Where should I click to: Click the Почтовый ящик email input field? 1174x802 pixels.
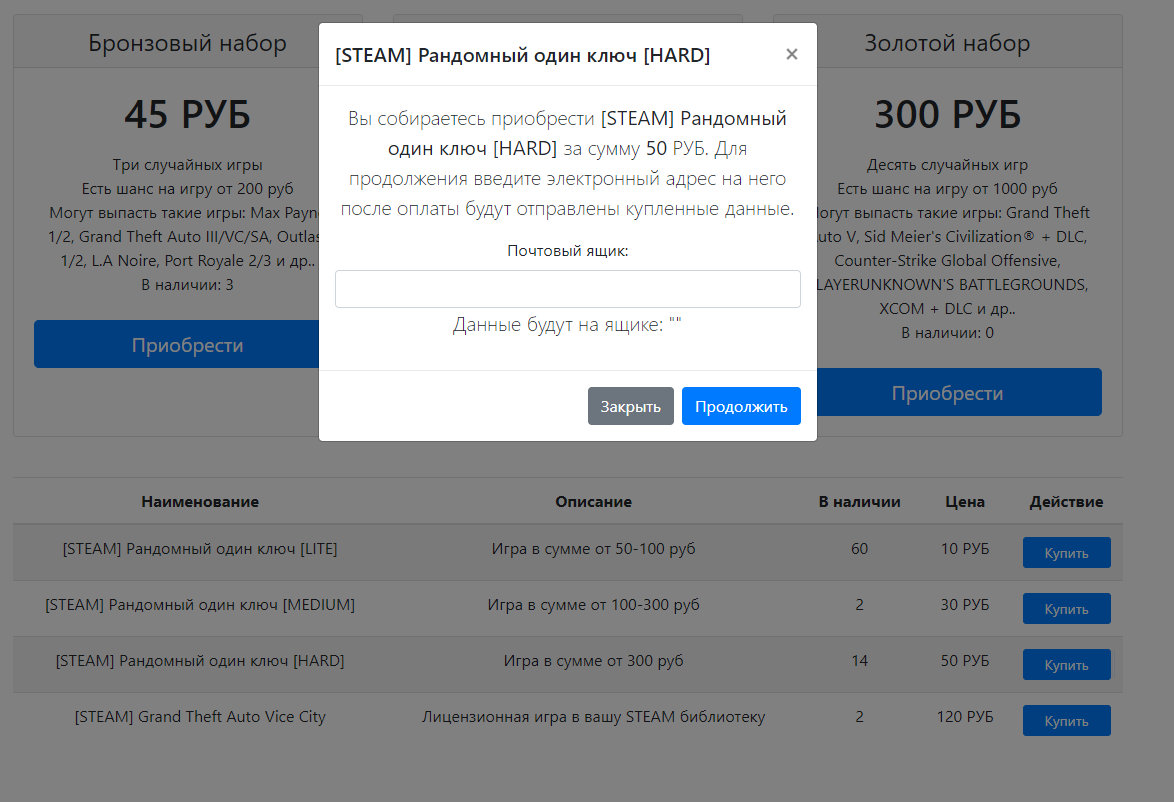tap(568, 289)
